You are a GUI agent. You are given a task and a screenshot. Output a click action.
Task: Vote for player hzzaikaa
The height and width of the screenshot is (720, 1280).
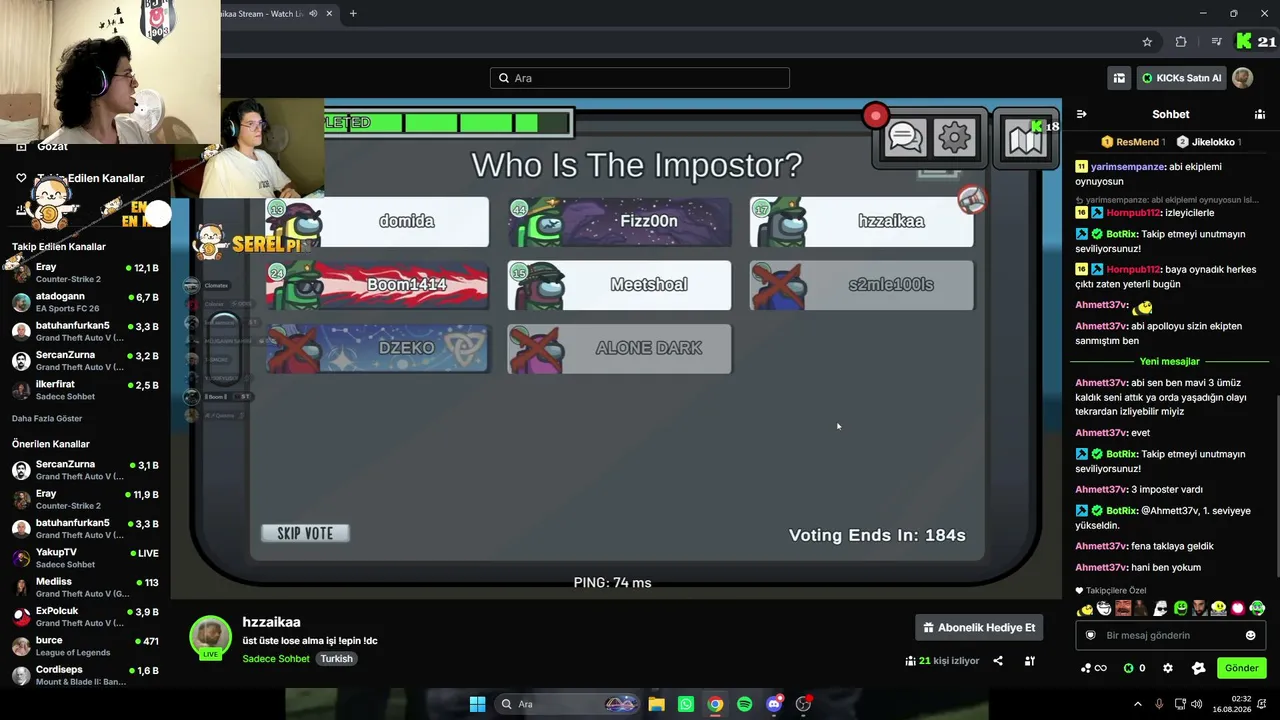pyautogui.click(x=861, y=221)
